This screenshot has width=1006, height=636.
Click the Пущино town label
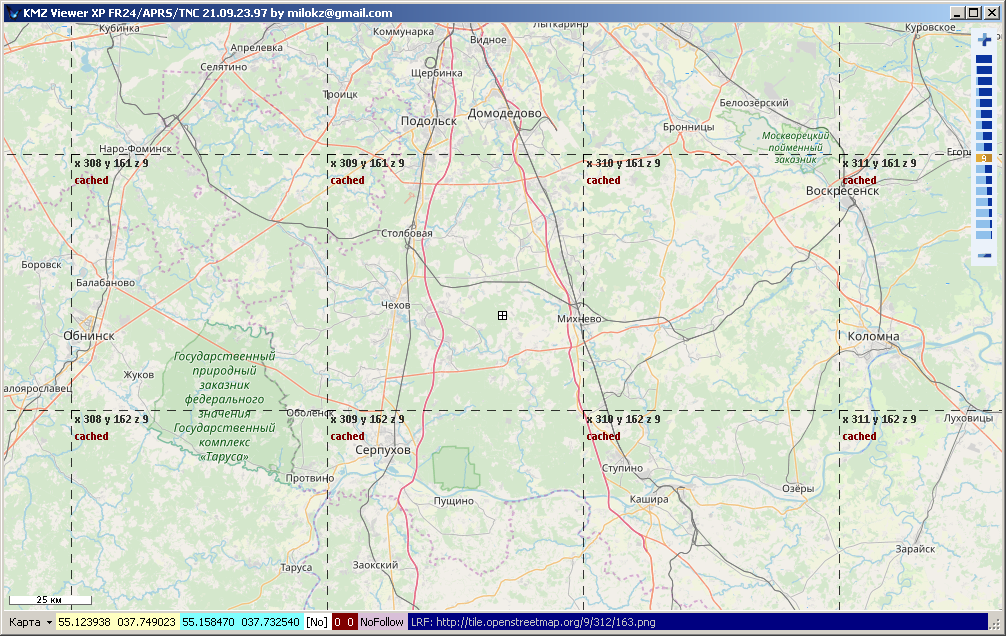pos(454,501)
